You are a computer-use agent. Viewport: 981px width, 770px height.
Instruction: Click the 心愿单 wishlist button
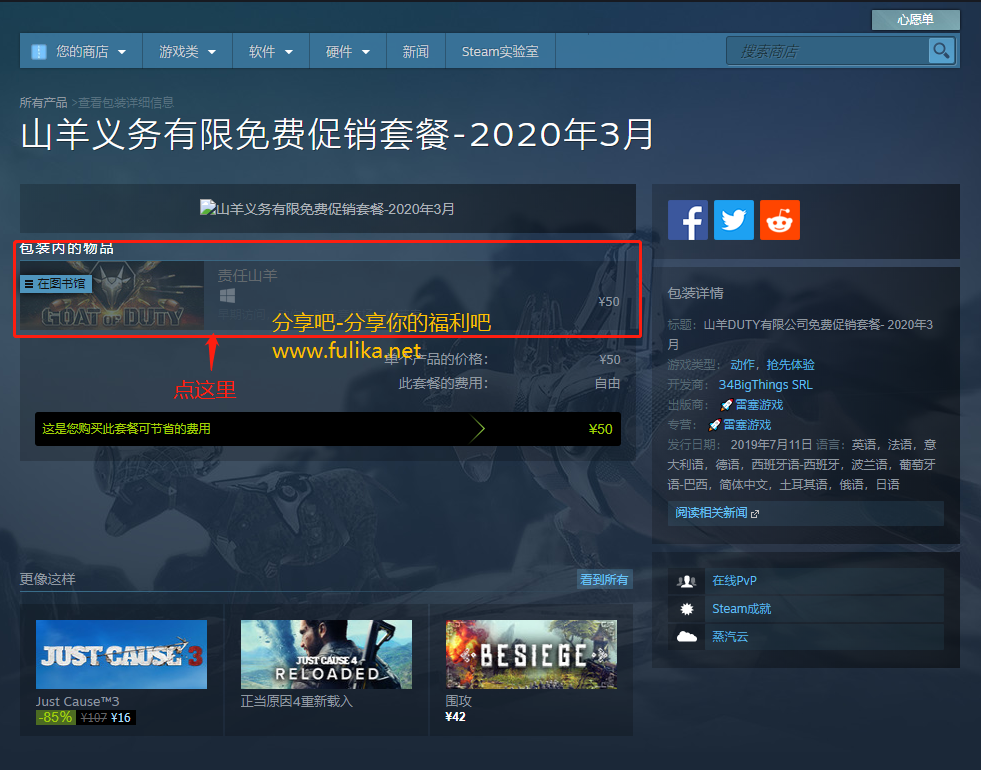(915, 19)
